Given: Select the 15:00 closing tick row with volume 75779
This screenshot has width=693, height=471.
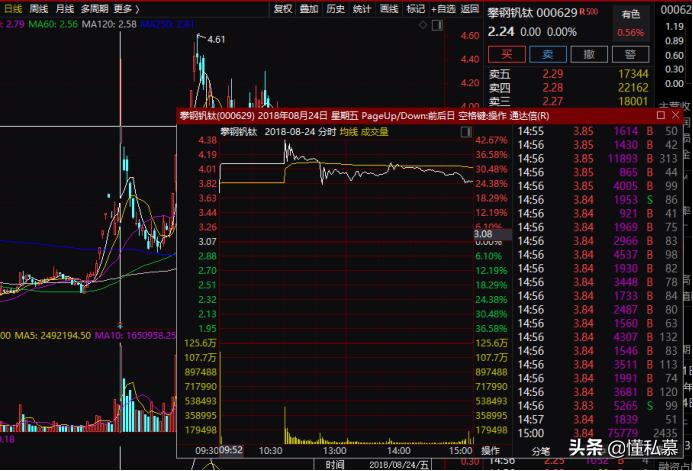Looking at the screenshot, I should (598, 433).
